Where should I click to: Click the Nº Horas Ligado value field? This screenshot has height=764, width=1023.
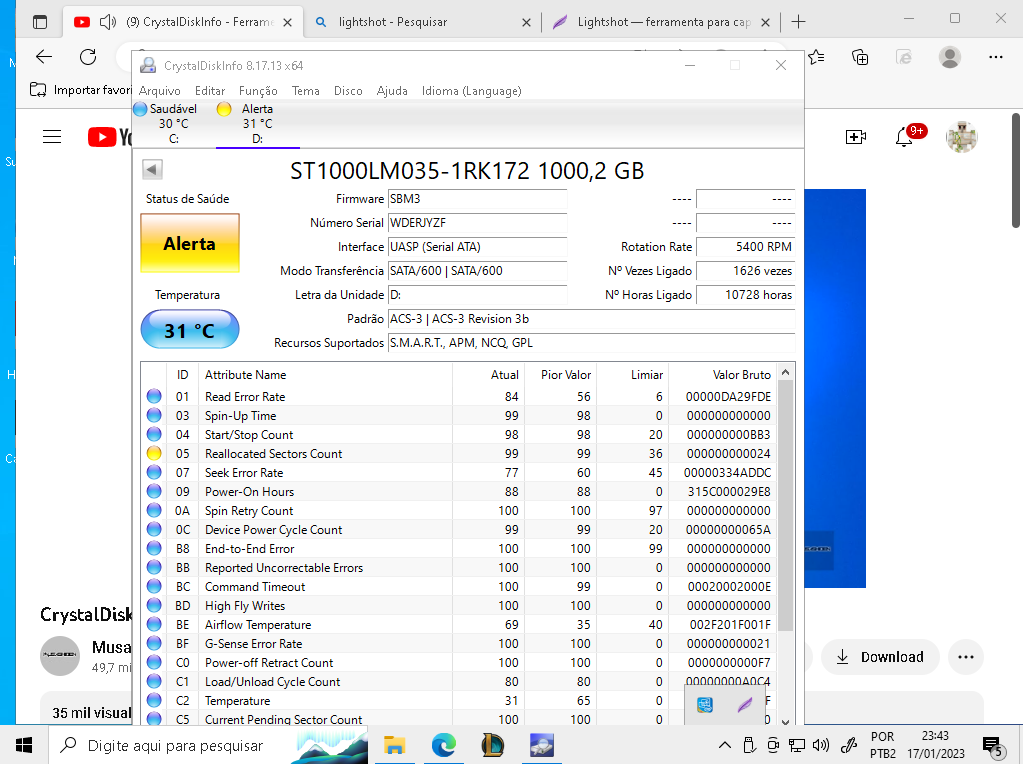746,295
